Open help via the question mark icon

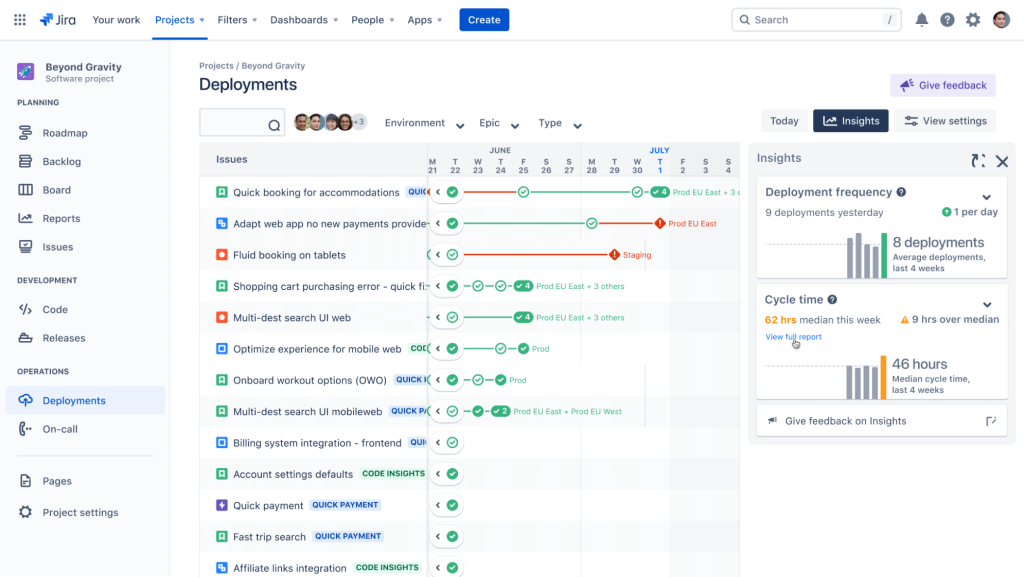[947, 19]
